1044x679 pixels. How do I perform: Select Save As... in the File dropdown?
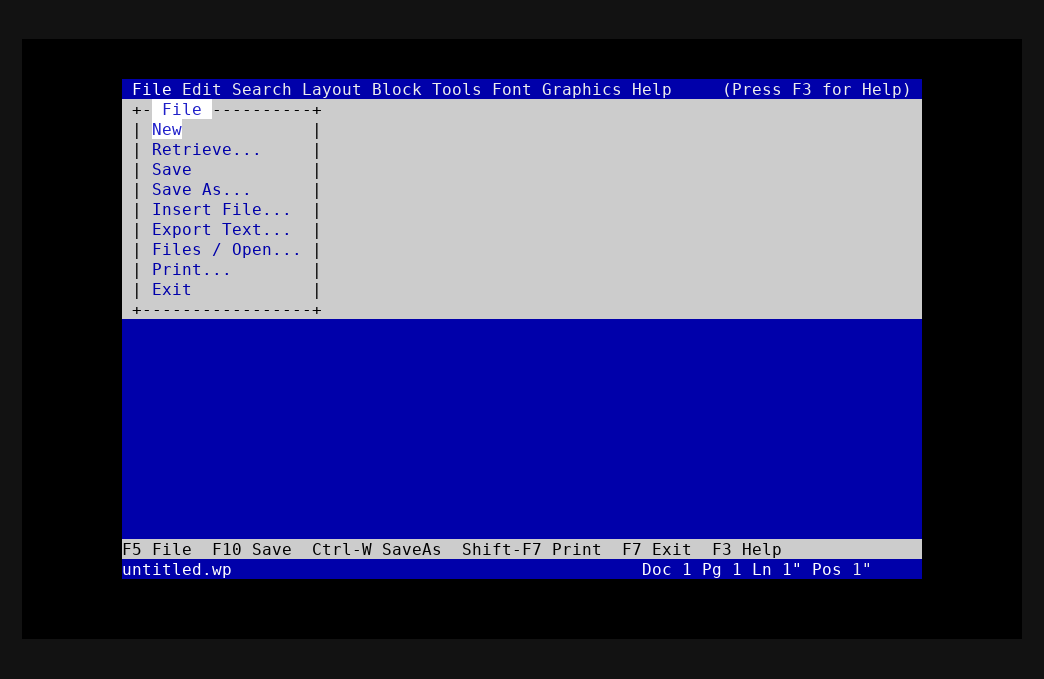pos(201,189)
